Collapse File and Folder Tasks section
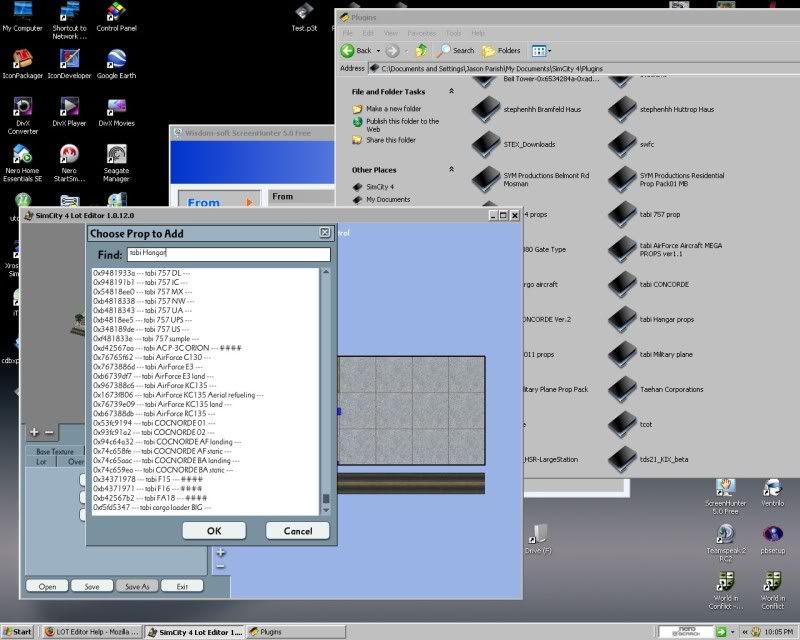Viewport: 800px width, 640px height. [x=452, y=91]
